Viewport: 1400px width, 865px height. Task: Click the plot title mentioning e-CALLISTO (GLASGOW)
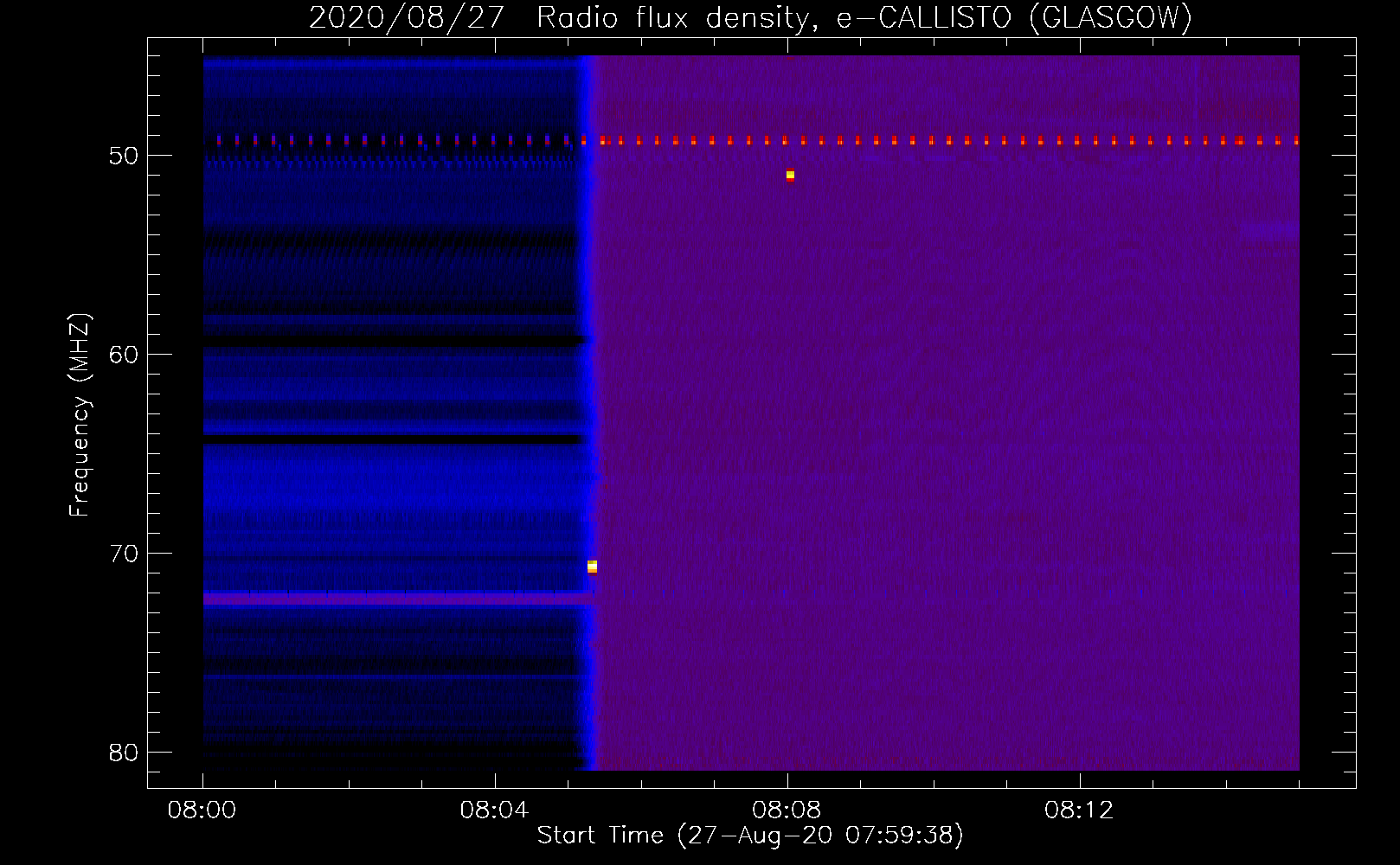750,17
